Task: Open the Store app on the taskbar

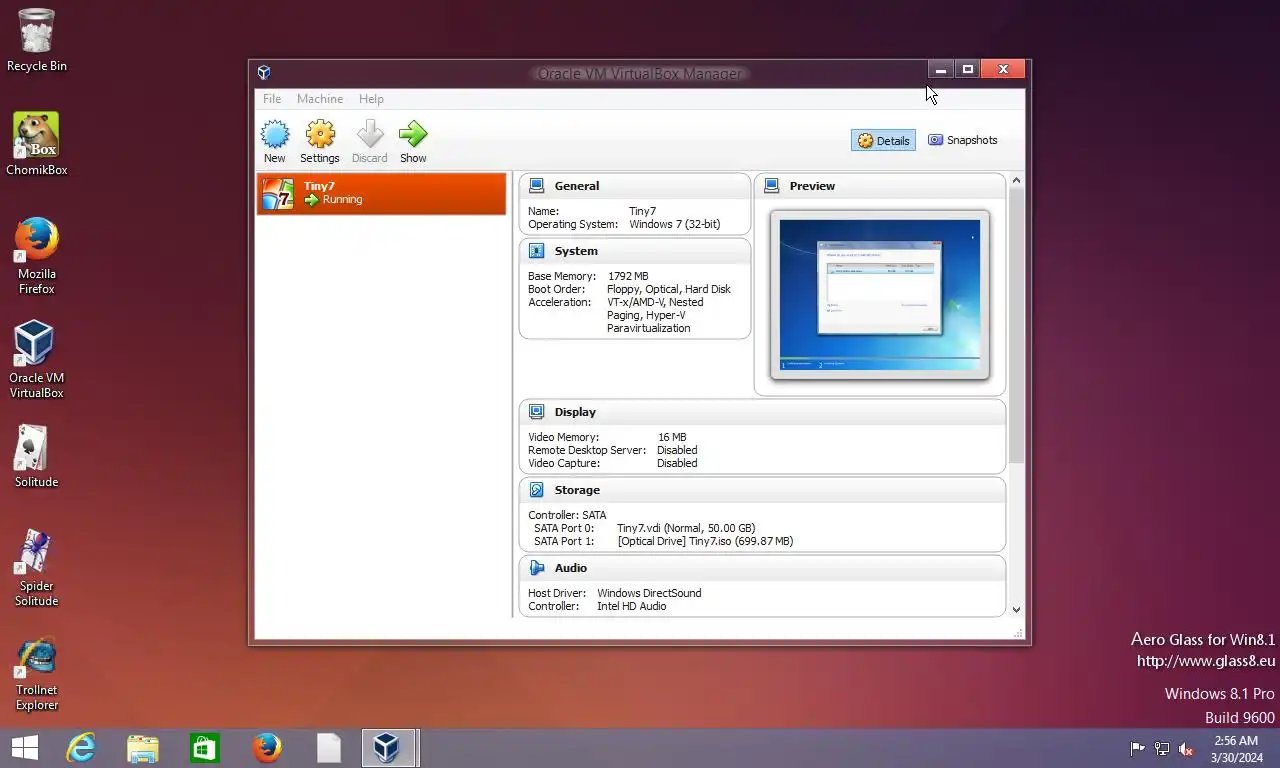Action: [205, 748]
